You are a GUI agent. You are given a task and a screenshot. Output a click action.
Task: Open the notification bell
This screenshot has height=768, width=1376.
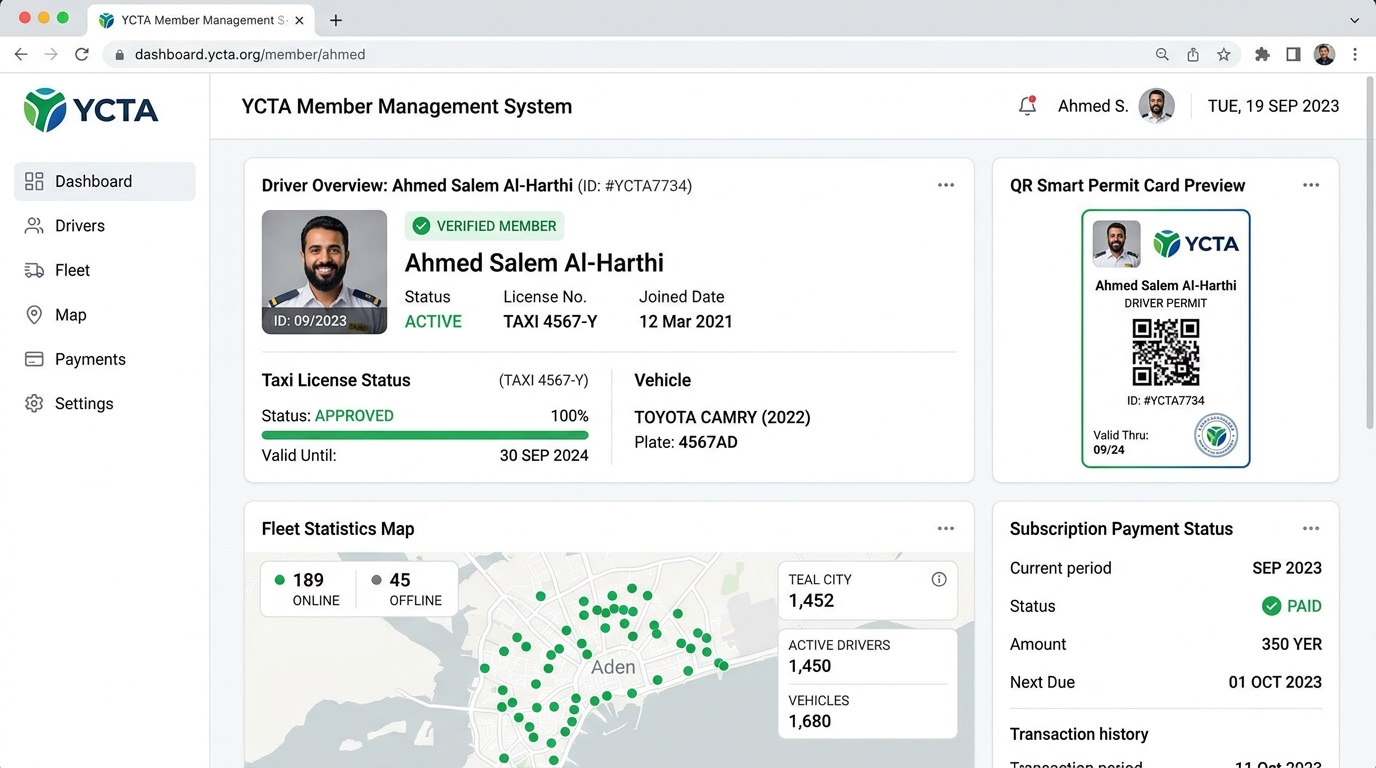[1027, 106]
